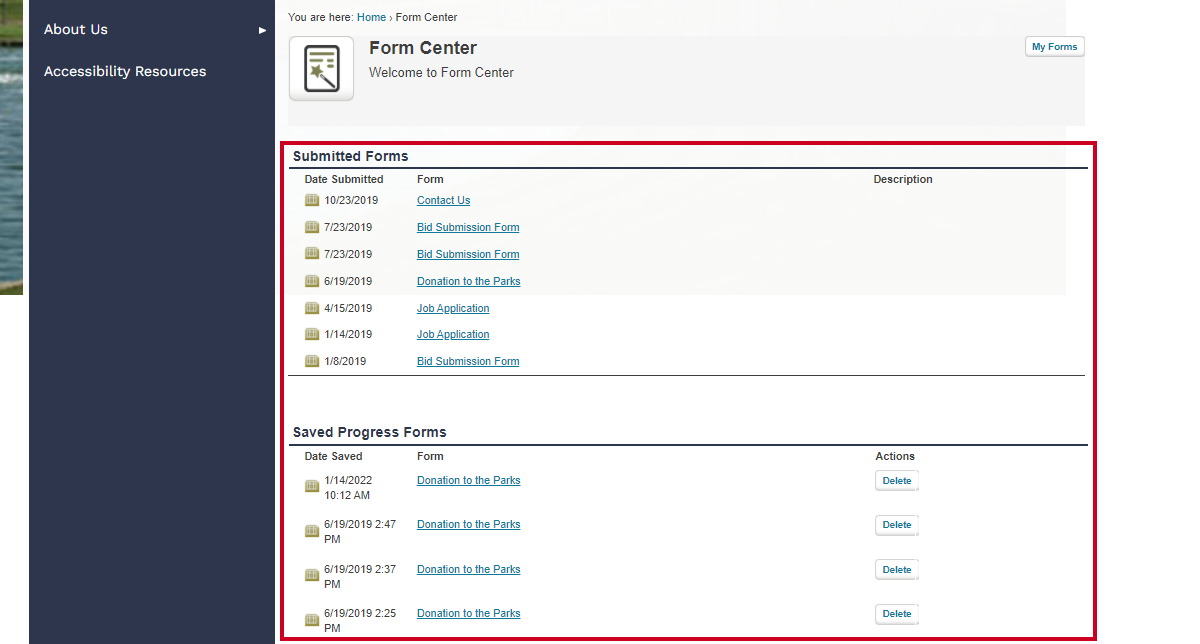Click the Submitted Forms section heading
1200x644 pixels.
click(350, 156)
